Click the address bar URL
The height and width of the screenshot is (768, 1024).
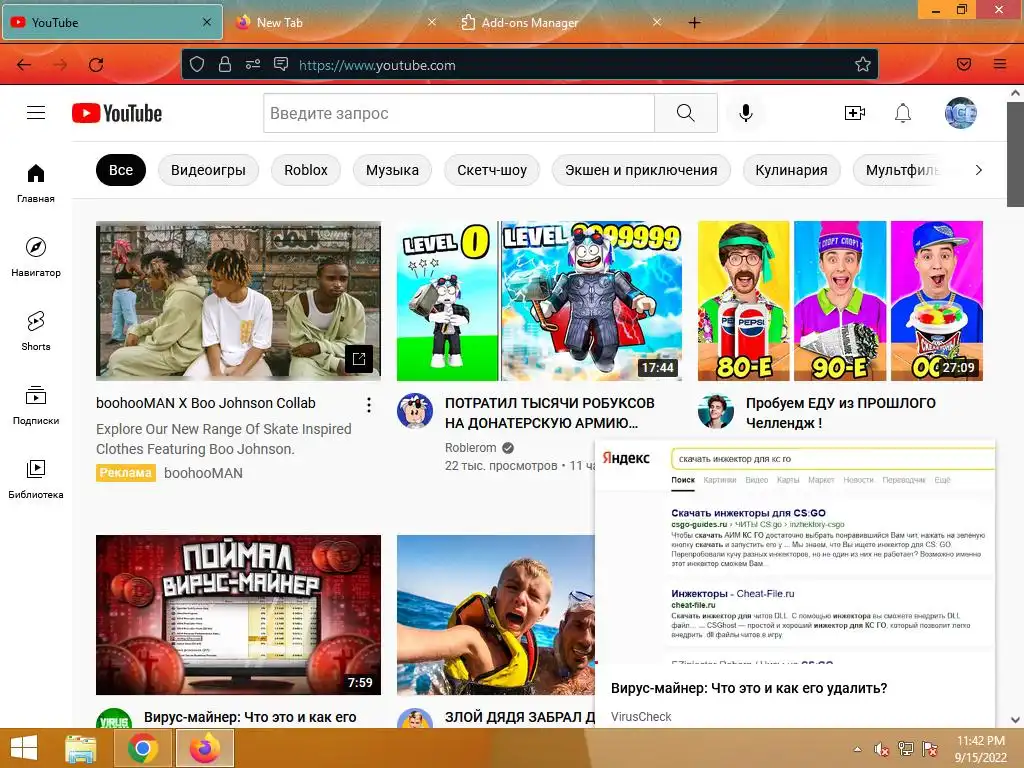(377, 65)
